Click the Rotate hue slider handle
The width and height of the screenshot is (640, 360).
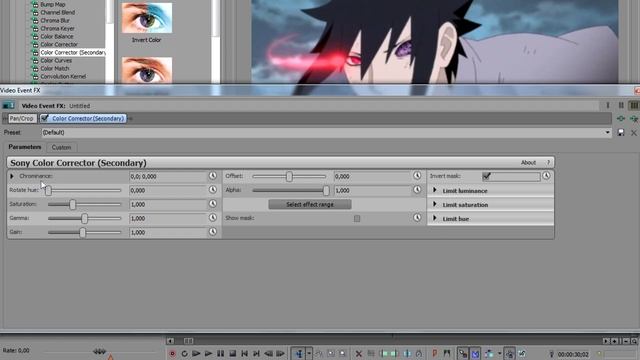tap(48, 190)
